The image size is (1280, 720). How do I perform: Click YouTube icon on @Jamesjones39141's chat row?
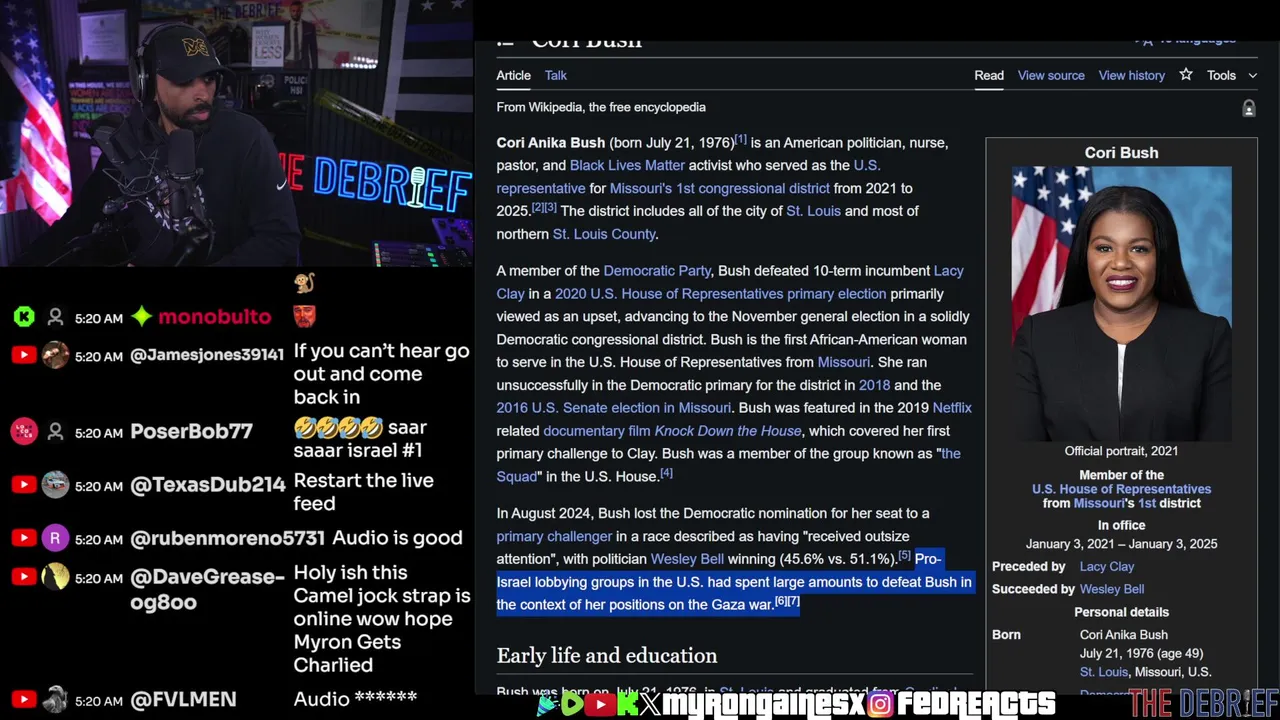coord(24,355)
